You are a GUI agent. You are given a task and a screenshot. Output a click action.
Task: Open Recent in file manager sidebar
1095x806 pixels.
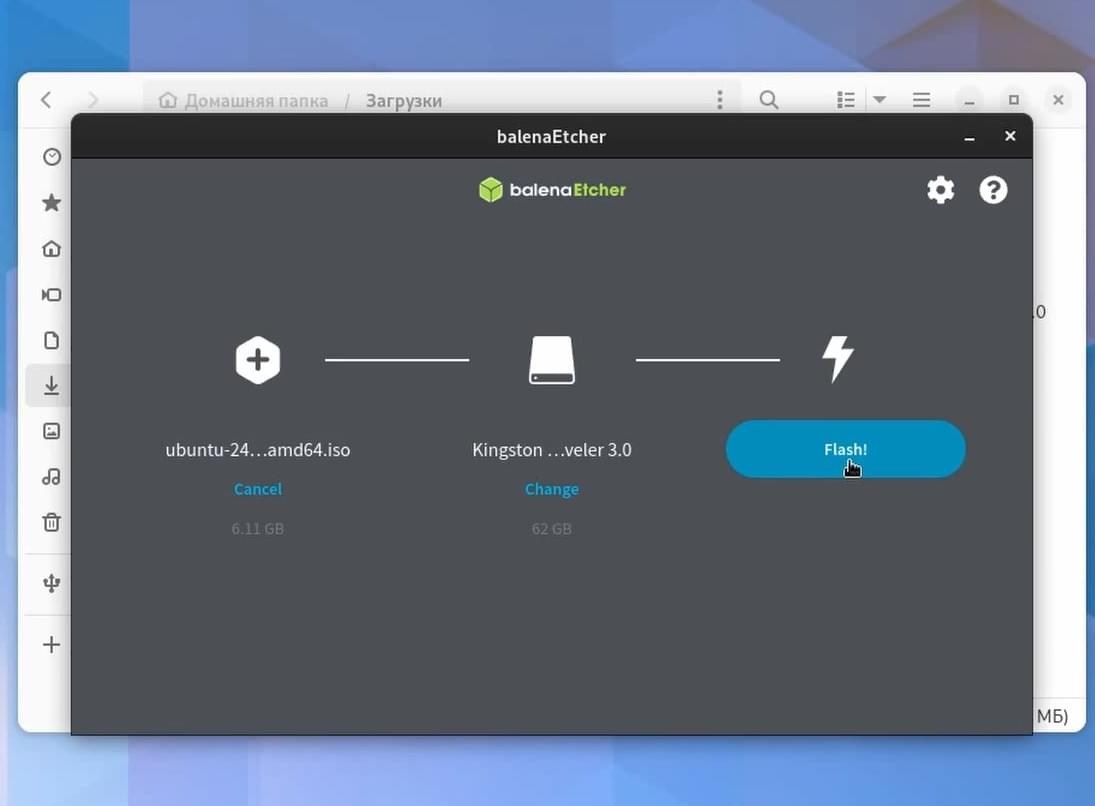pyautogui.click(x=52, y=157)
